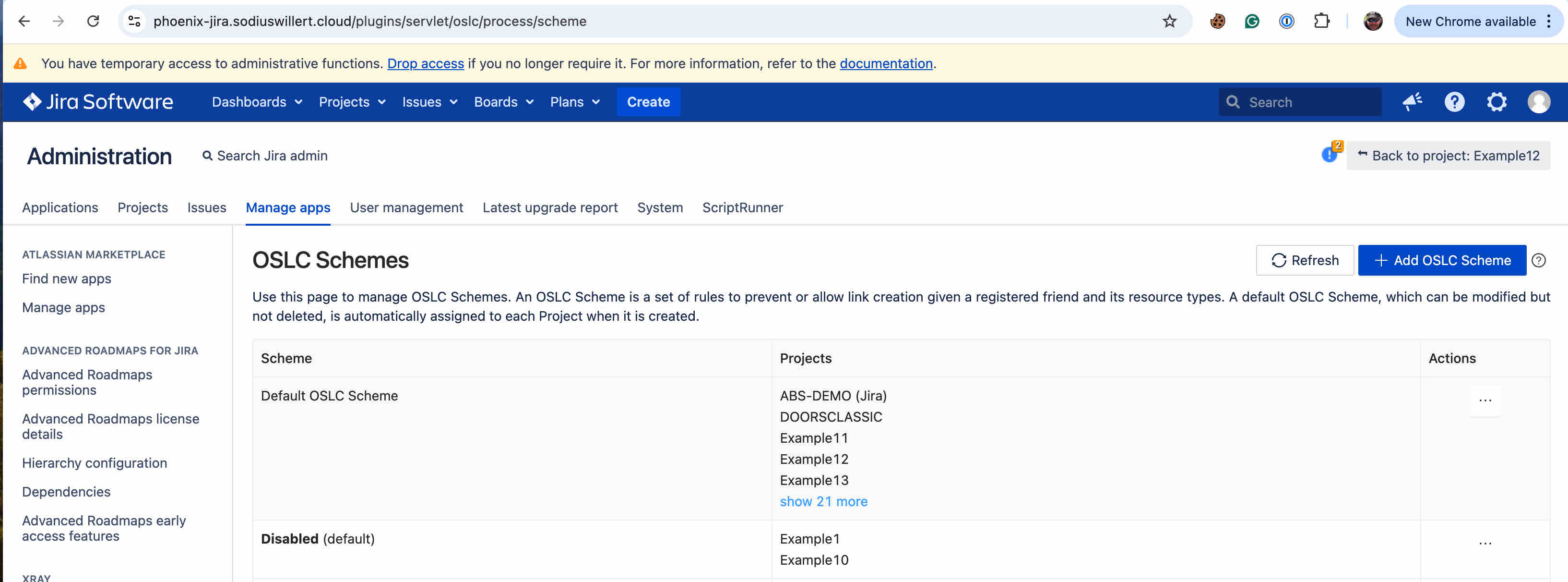1568x582 pixels.
Task: Focus the Jira Search field
Action: (x=1300, y=102)
